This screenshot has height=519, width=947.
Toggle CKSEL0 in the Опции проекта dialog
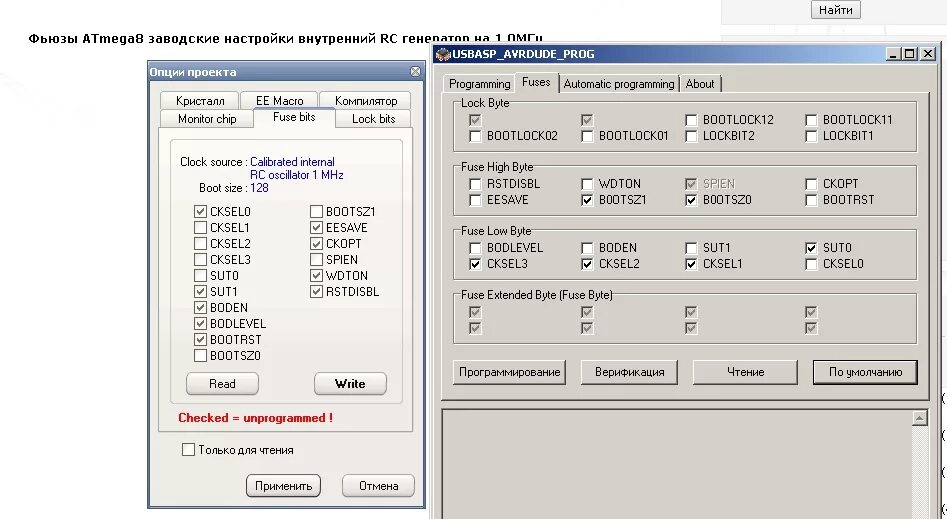click(x=201, y=211)
